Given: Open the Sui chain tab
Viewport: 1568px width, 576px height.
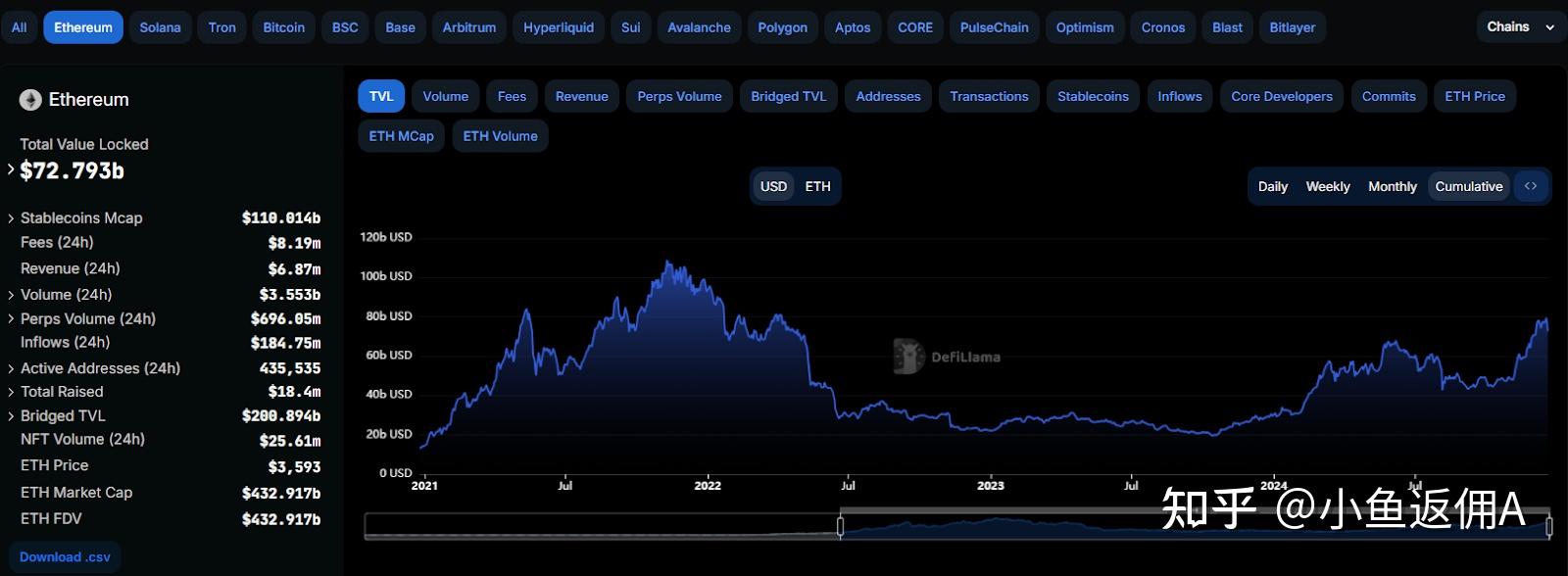Looking at the screenshot, I should 631,27.
